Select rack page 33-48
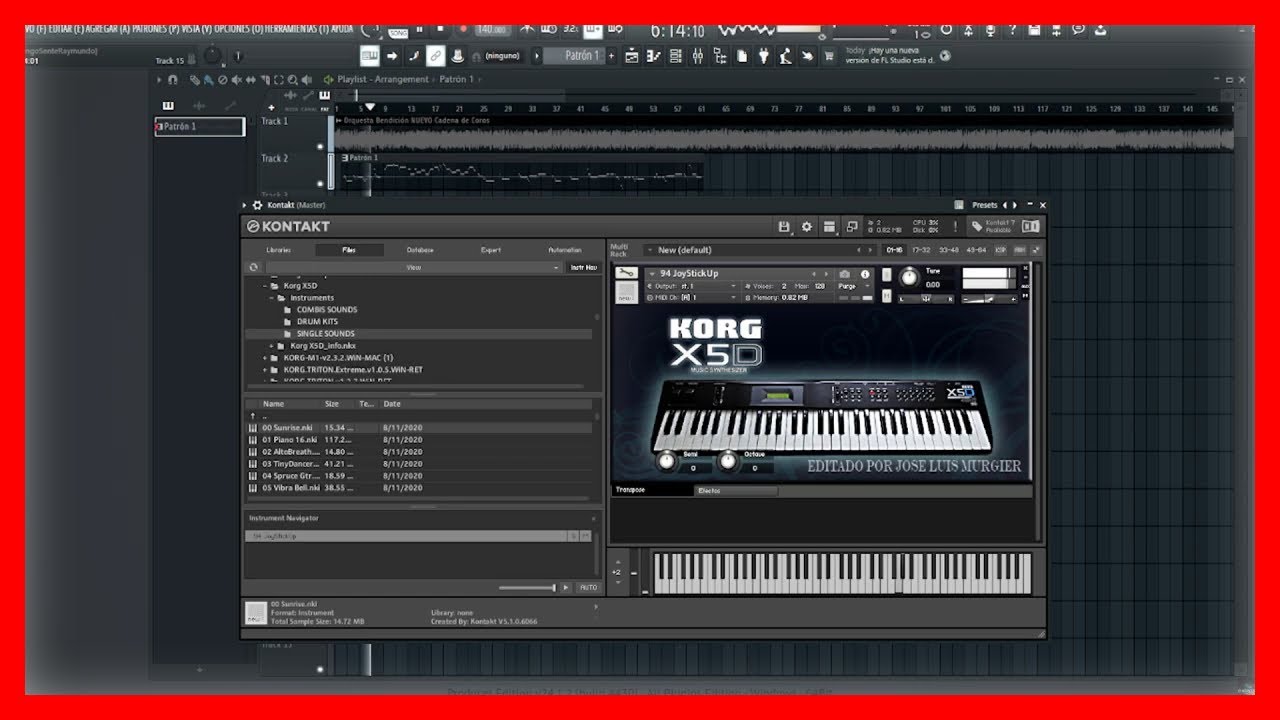The height and width of the screenshot is (720, 1280). point(948,250)
